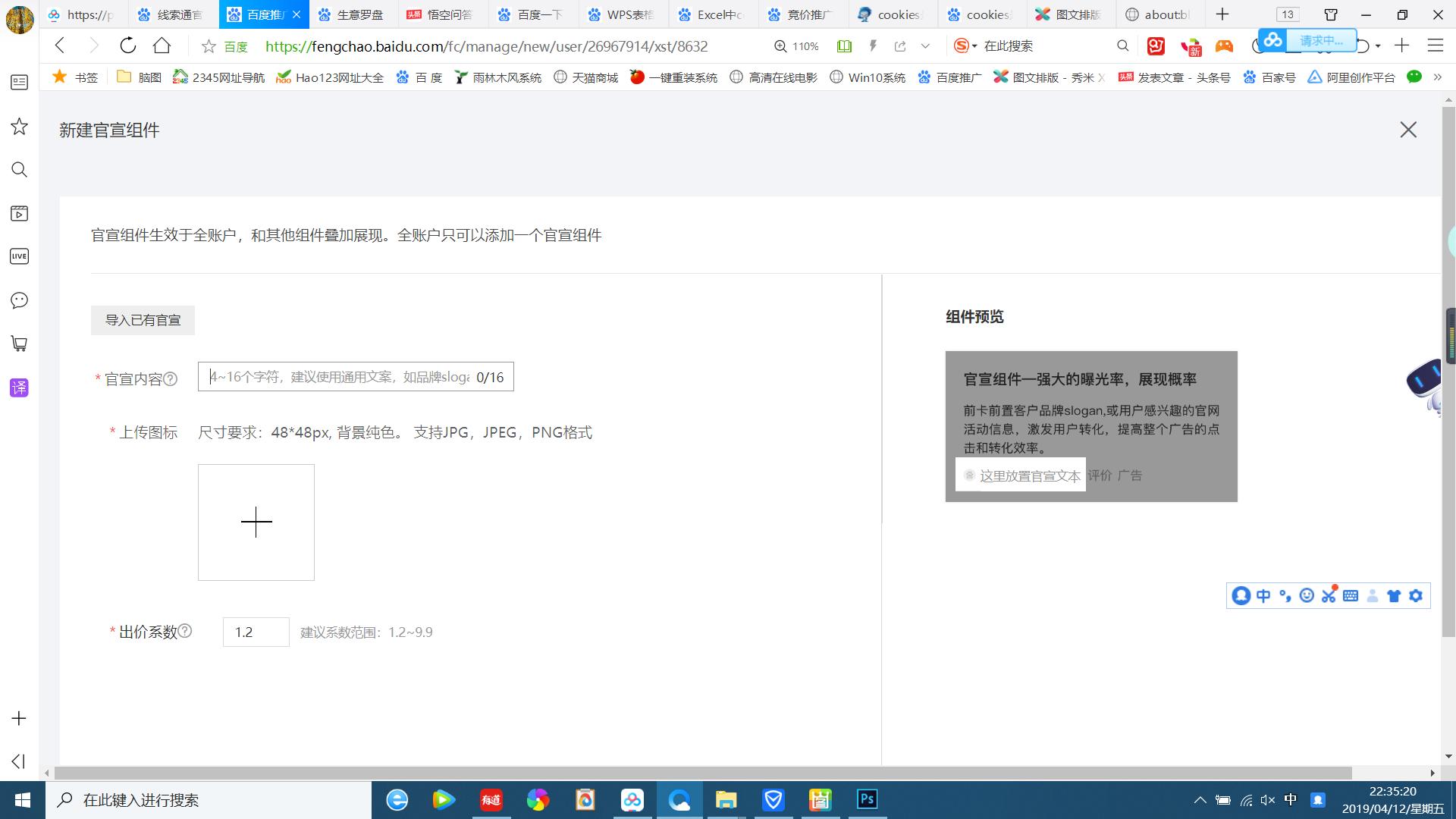Expand the search engine dropdown in the address bar
The image size is (1456, 819).
tap(974, 46)
